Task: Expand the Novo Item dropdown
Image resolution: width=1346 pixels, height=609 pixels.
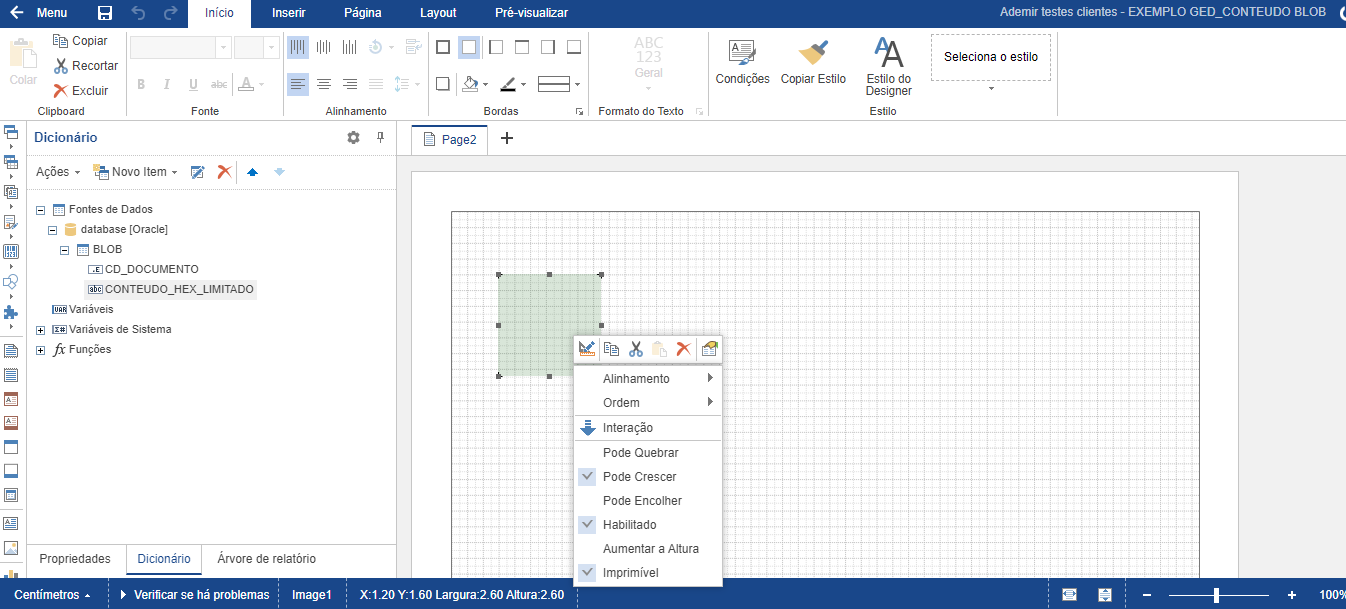Action: click(x=137, y=172)
